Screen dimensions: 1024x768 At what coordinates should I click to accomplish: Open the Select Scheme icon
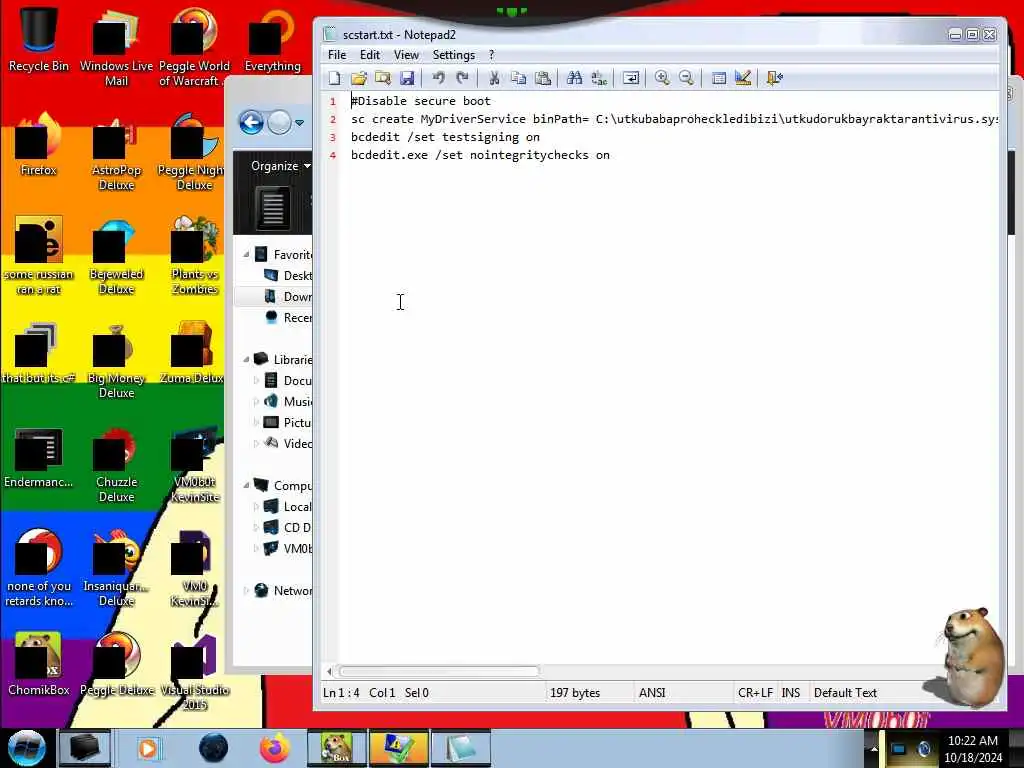pos(719,78)
